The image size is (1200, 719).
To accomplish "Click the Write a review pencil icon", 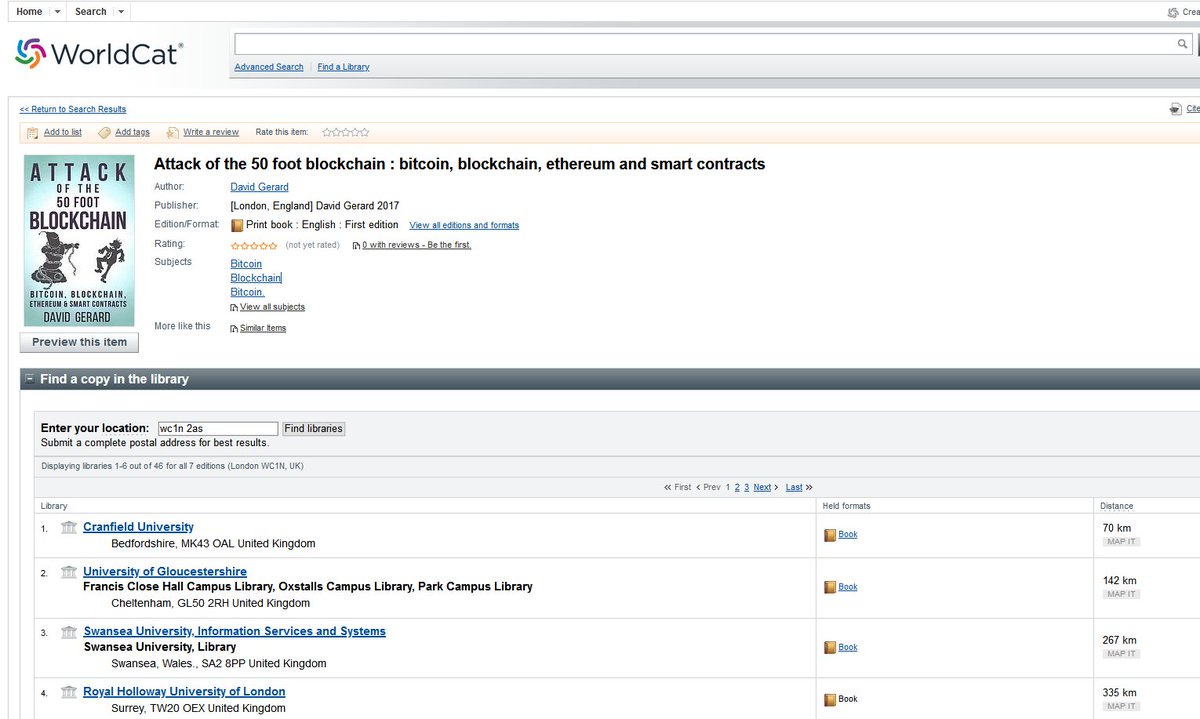I will (x=173, y=133).
